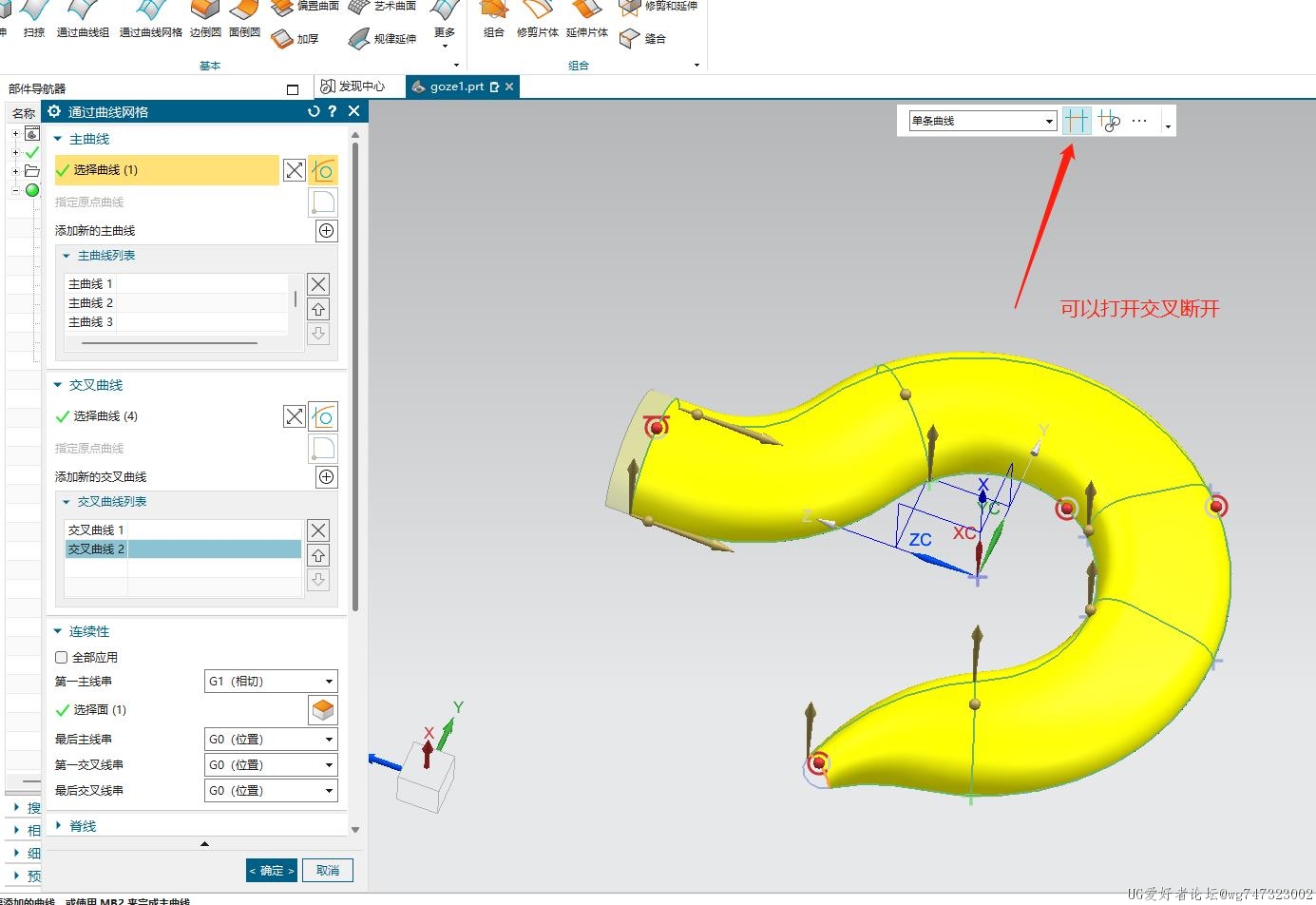Open the 更多 more menu in 基本 group
The width and height of the screenshot is (1316, 905).
pos(445,24)
